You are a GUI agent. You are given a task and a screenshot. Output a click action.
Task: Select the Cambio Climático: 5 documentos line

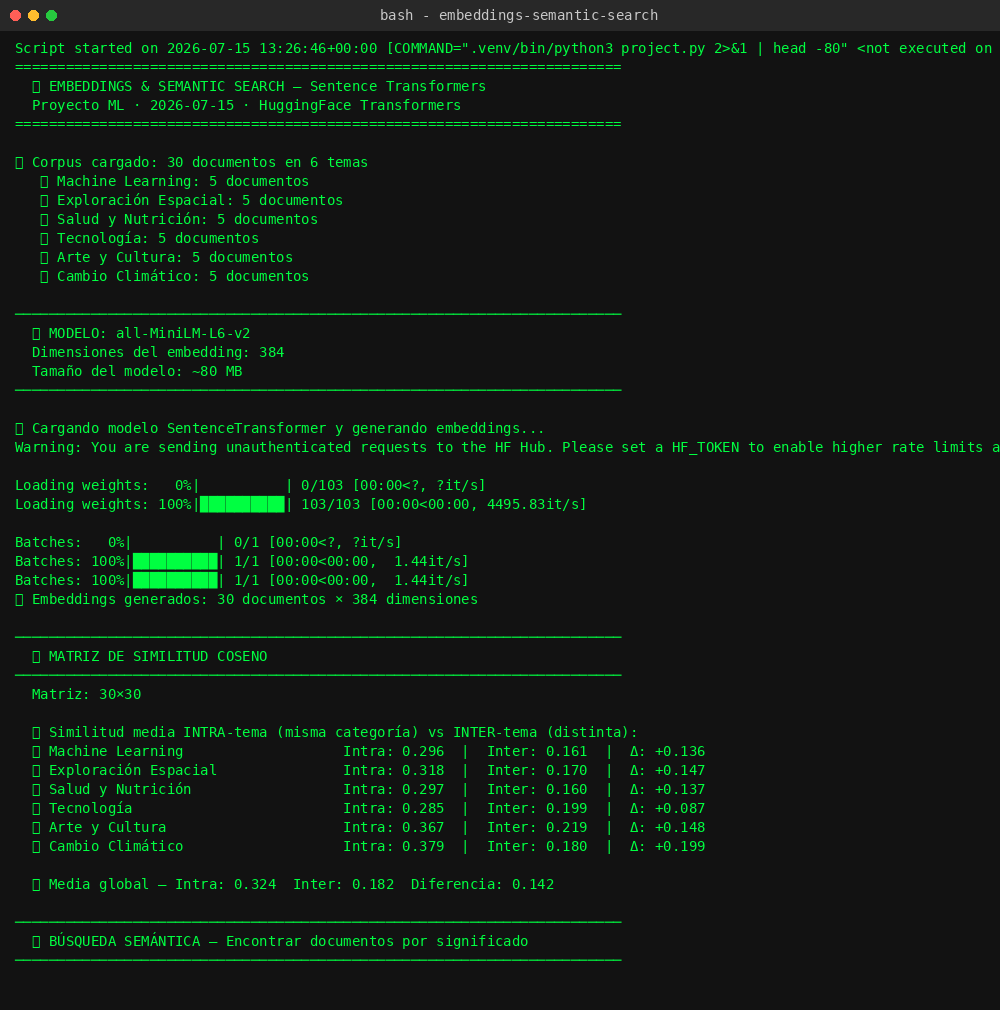tap(175, 276)
